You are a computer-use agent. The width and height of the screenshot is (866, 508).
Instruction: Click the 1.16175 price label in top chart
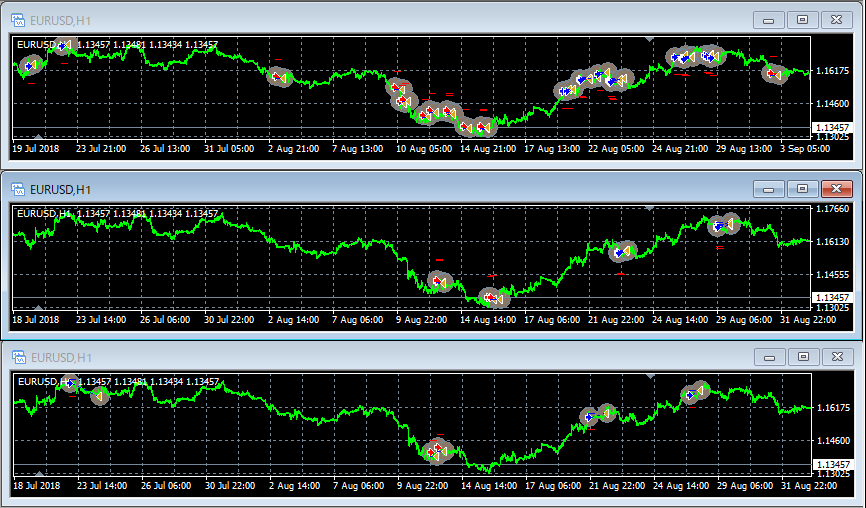tap(832, 71)
